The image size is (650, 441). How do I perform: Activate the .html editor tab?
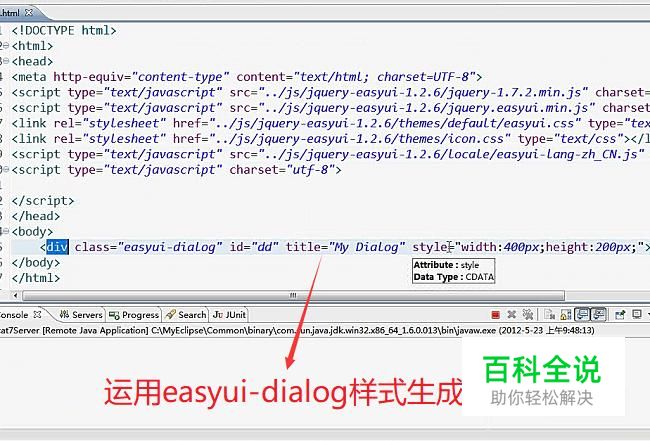pyautogui.click(x=10, y=13)
